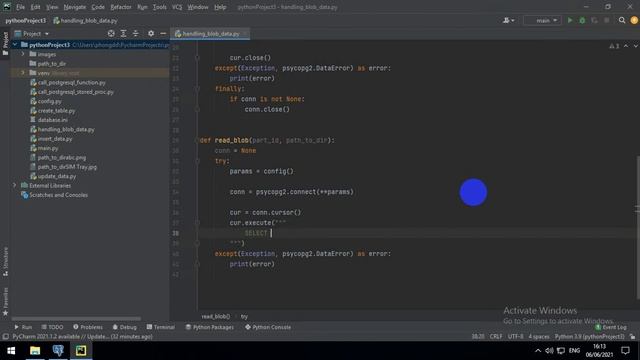Select update_data.py in project tree
The width and height of the screenshot is (640, 360).
(57, 176)
